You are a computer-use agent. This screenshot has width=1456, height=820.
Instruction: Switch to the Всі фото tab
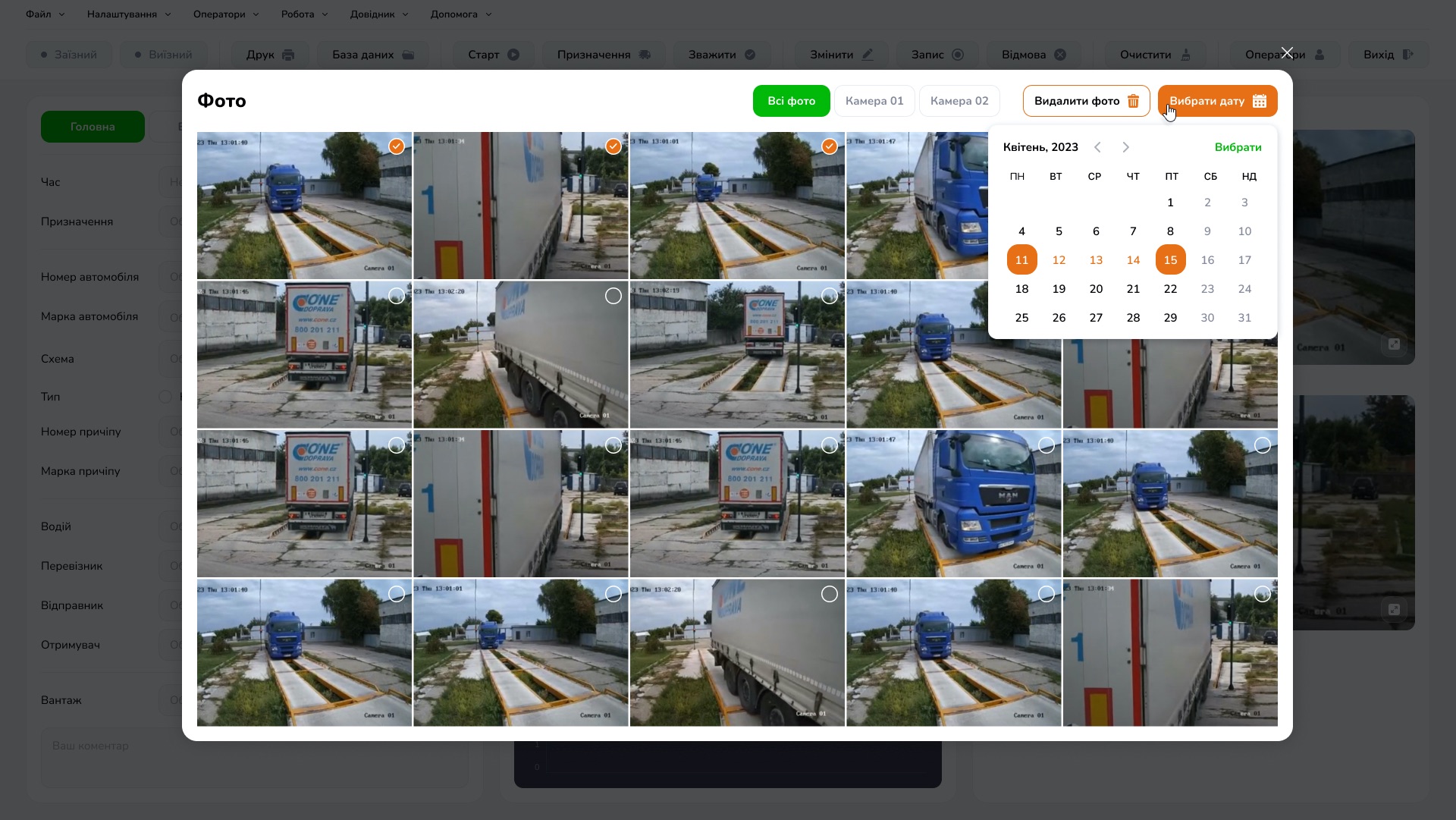(x=791, y=101)
